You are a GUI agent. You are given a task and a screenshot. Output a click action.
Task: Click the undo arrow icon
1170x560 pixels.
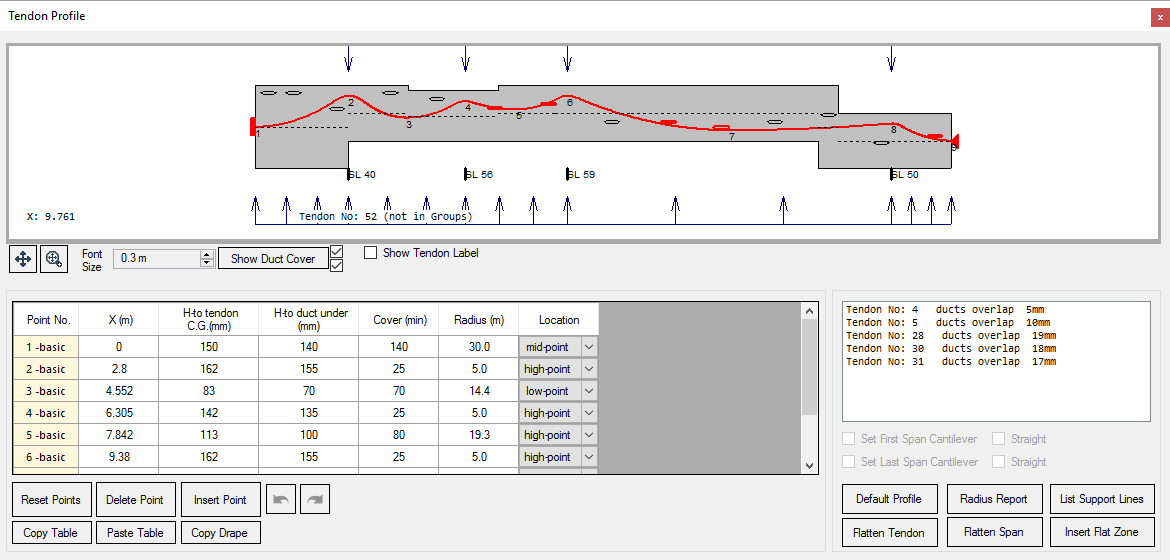coord(281,500)
